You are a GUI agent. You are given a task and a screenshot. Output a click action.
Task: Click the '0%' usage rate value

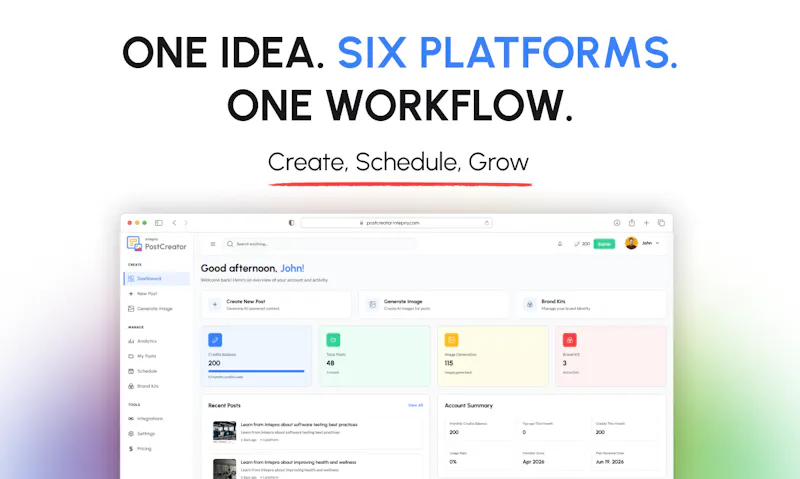pos(453,462)
